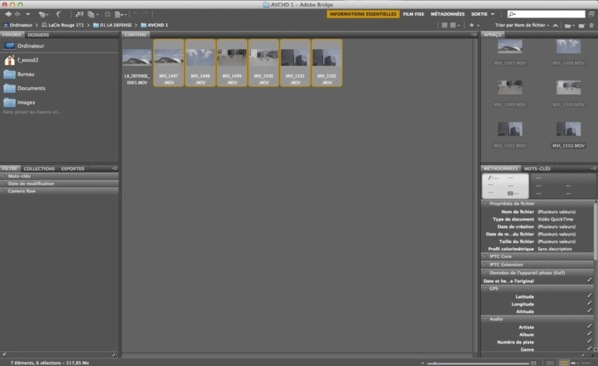Expand the Mots-clés filter section
Screen dimensions: 598x366
coord(59,176)
